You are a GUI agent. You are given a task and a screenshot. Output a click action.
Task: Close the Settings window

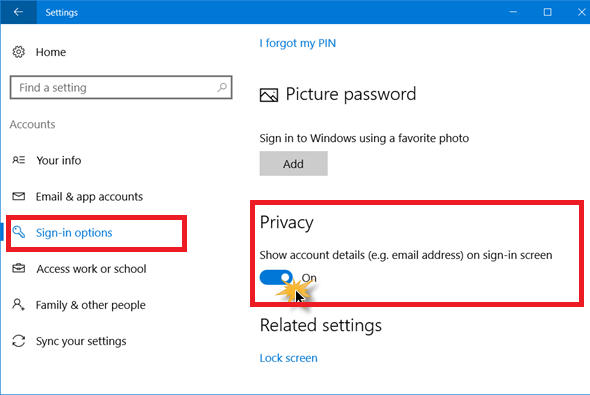click(581, 12)
